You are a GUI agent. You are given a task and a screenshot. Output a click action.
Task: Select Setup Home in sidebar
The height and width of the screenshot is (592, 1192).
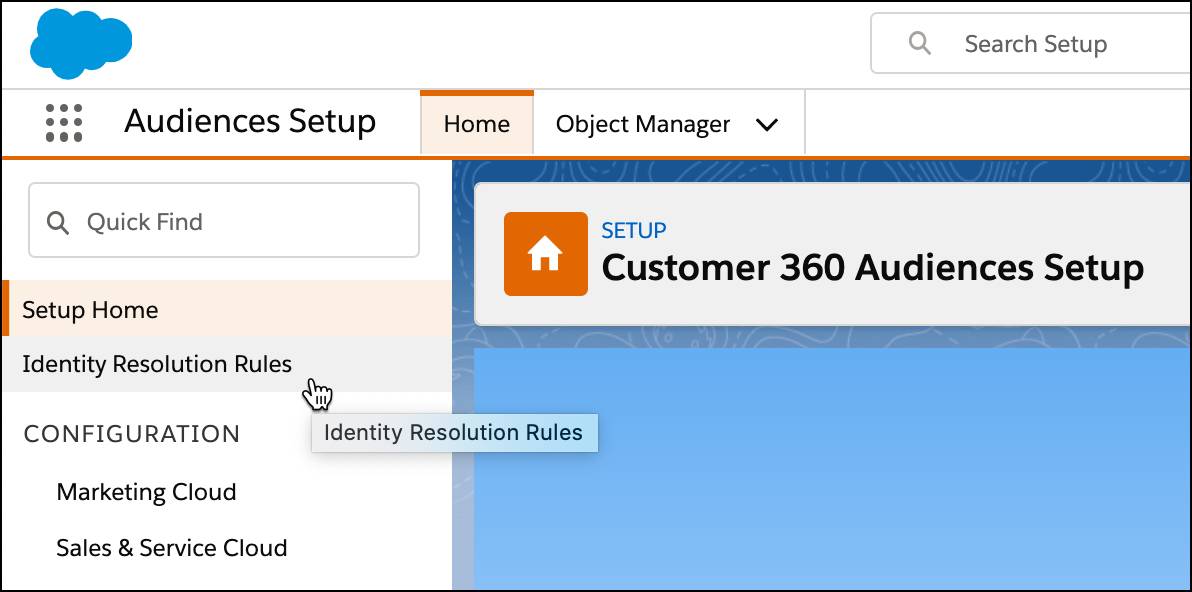pyautogui.click(x=227, y=309)
